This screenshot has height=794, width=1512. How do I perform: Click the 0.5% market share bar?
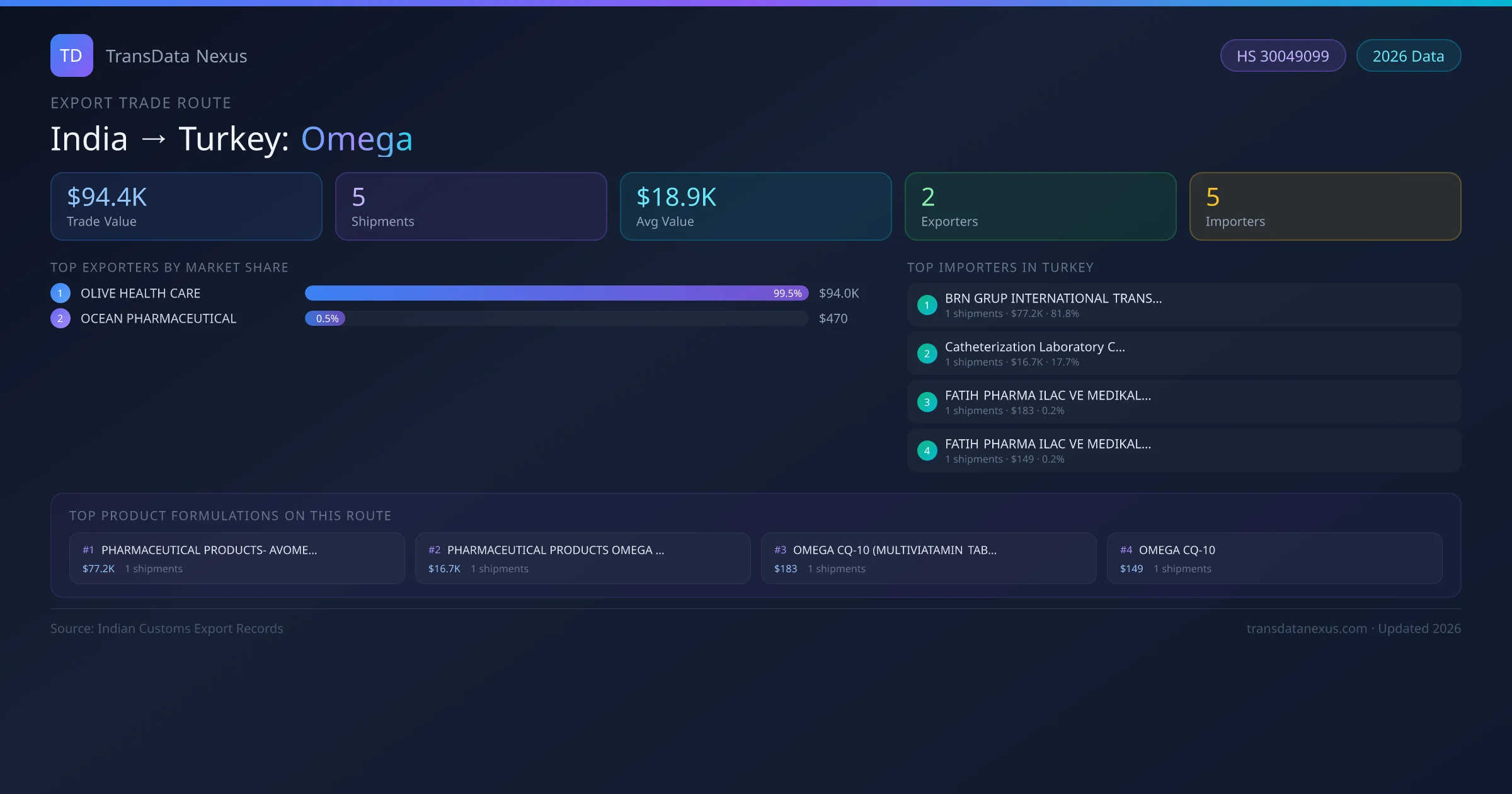pos(325,318)
